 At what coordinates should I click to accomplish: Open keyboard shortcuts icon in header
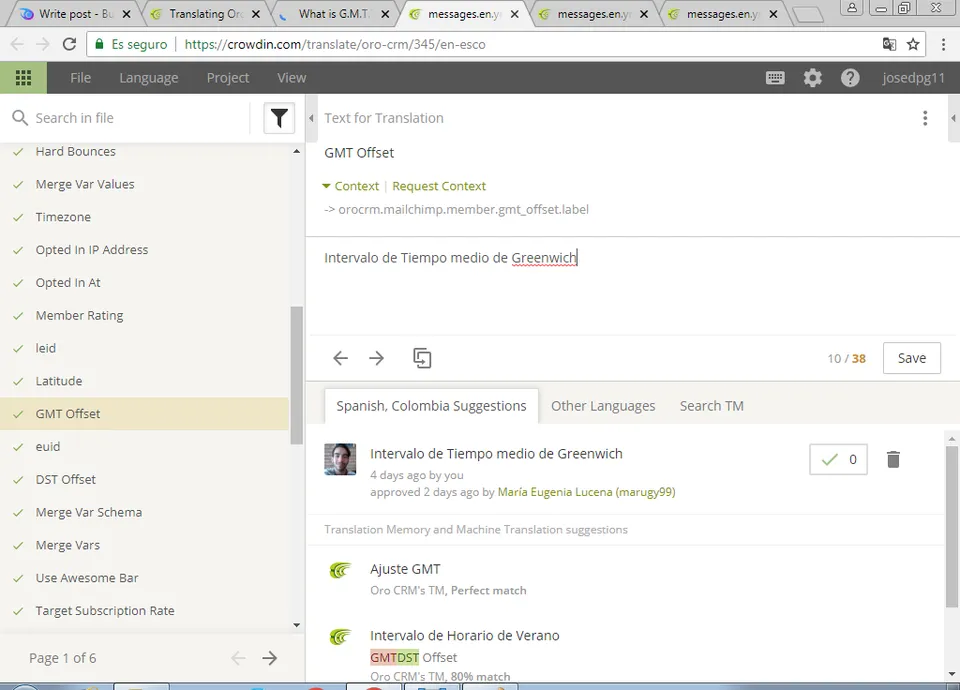[x=775, y=78]
